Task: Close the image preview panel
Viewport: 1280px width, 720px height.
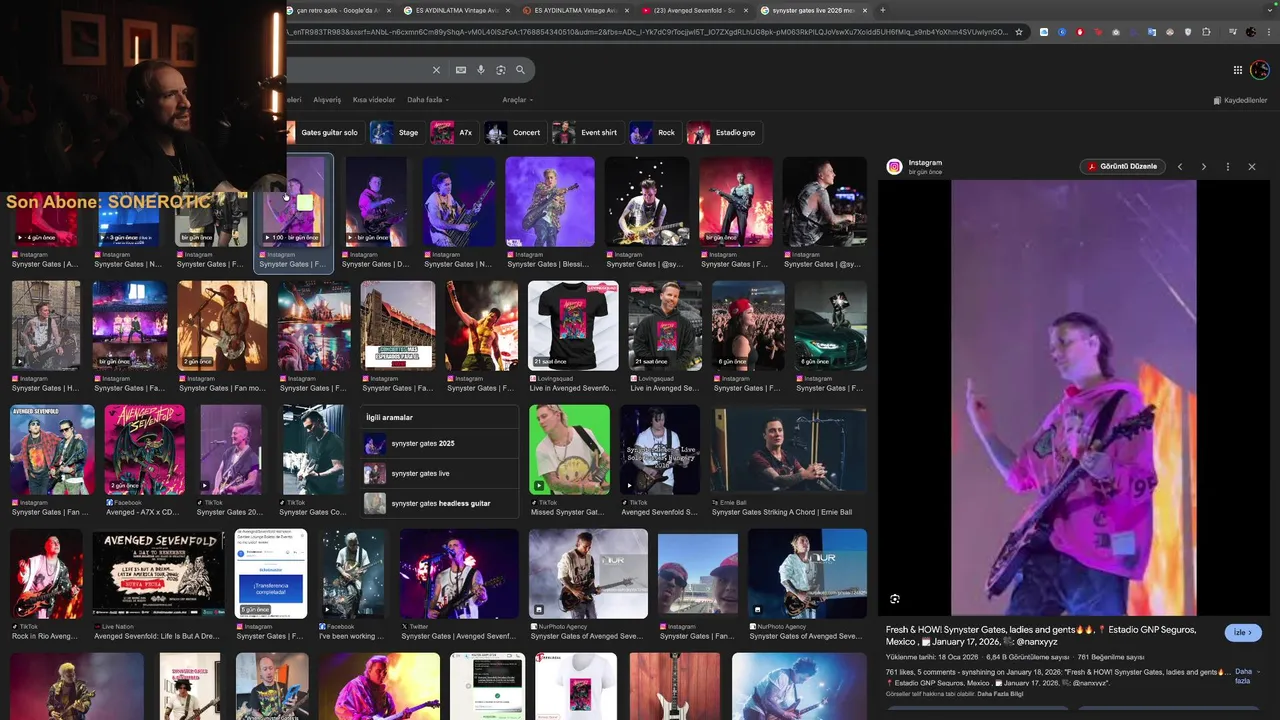Action: [1252, 167]
